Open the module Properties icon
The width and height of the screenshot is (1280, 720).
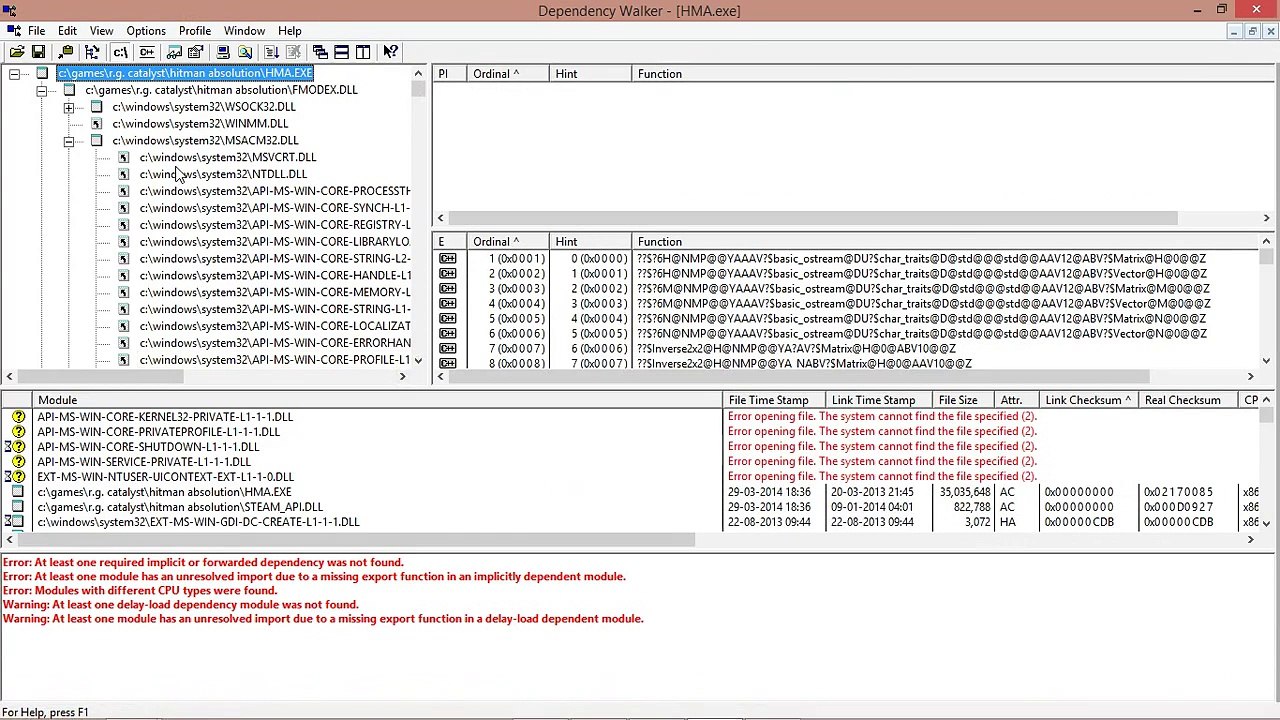(196, 52)
